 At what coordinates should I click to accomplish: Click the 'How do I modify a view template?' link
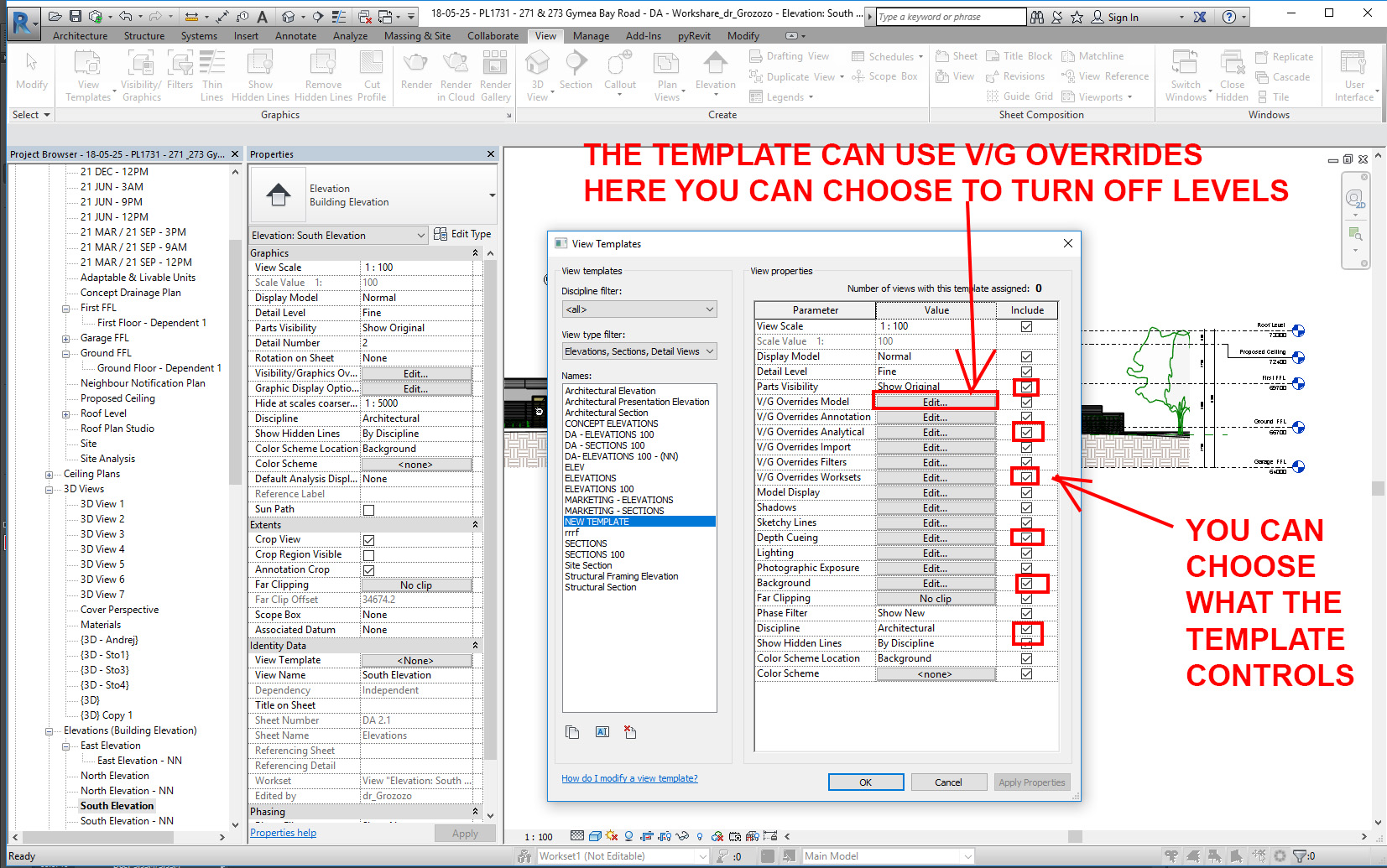click(x=629, y=778)
